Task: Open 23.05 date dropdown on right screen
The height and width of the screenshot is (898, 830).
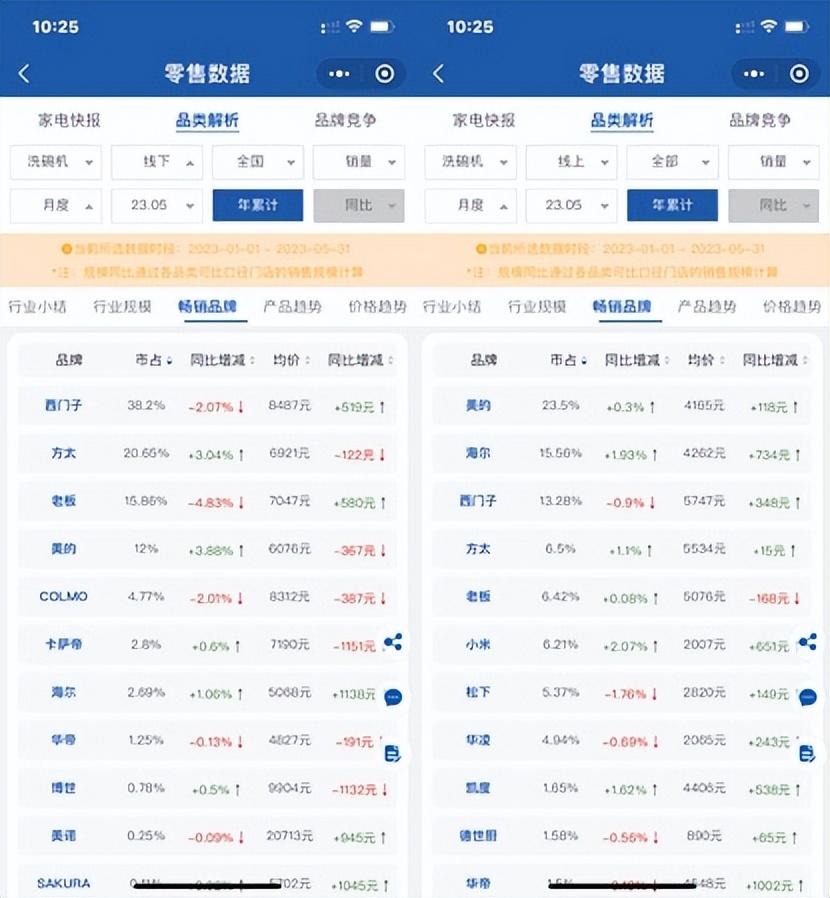Action: (571, 205)
